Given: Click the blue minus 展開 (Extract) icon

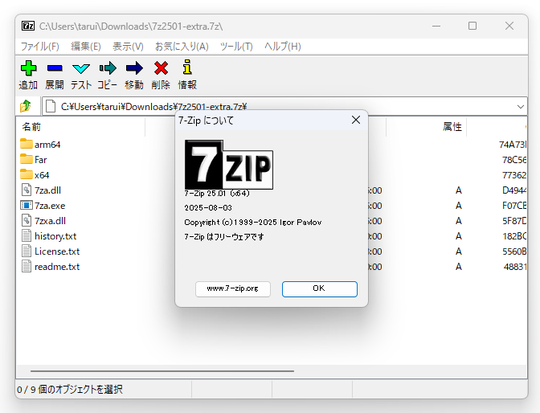Looking at the screenshot, I should [x=55, y=68].
